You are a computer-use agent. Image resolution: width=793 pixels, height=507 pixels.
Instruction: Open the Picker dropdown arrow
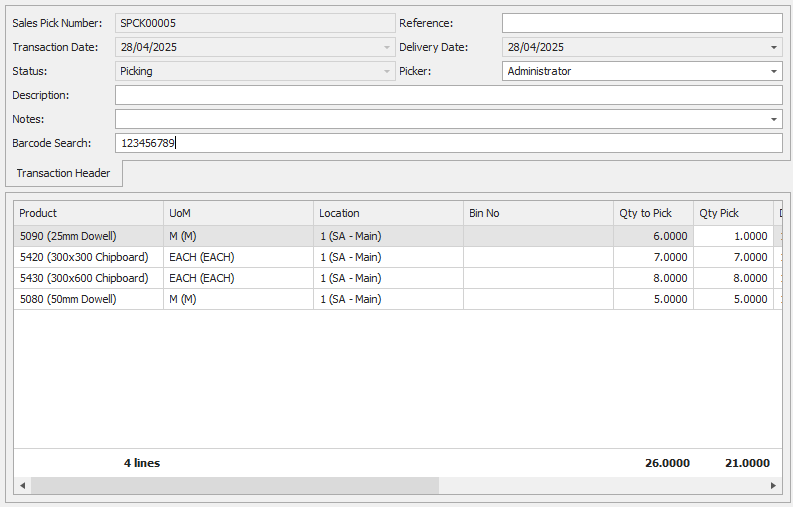[773, 71]
